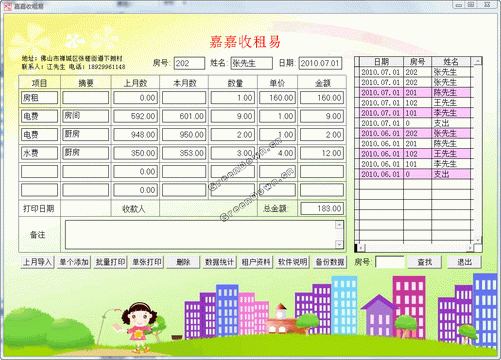Image resolution: width=501 pixels, height=360 pixels.
Task: Click the 删除 button
Action: [183, 262]
